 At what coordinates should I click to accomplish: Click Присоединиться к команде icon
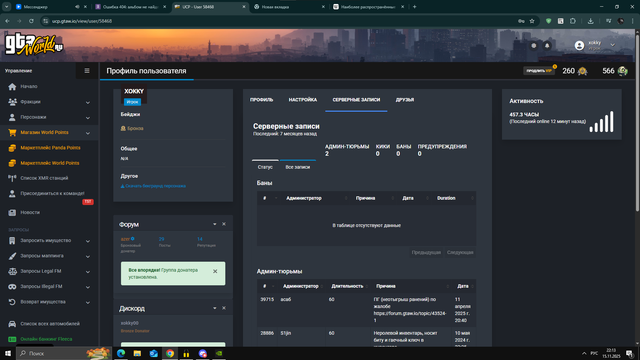click(12, 193)
